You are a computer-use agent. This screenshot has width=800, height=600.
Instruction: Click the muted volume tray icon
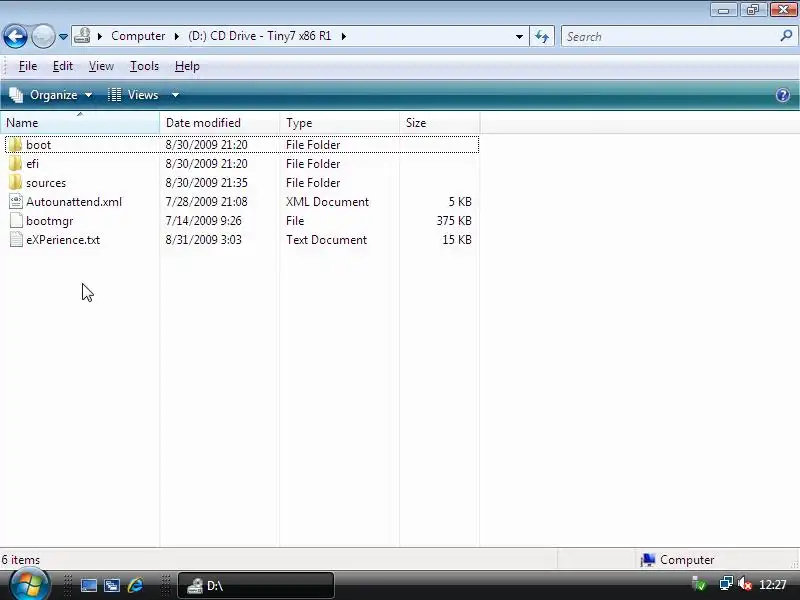coord(745,583)
